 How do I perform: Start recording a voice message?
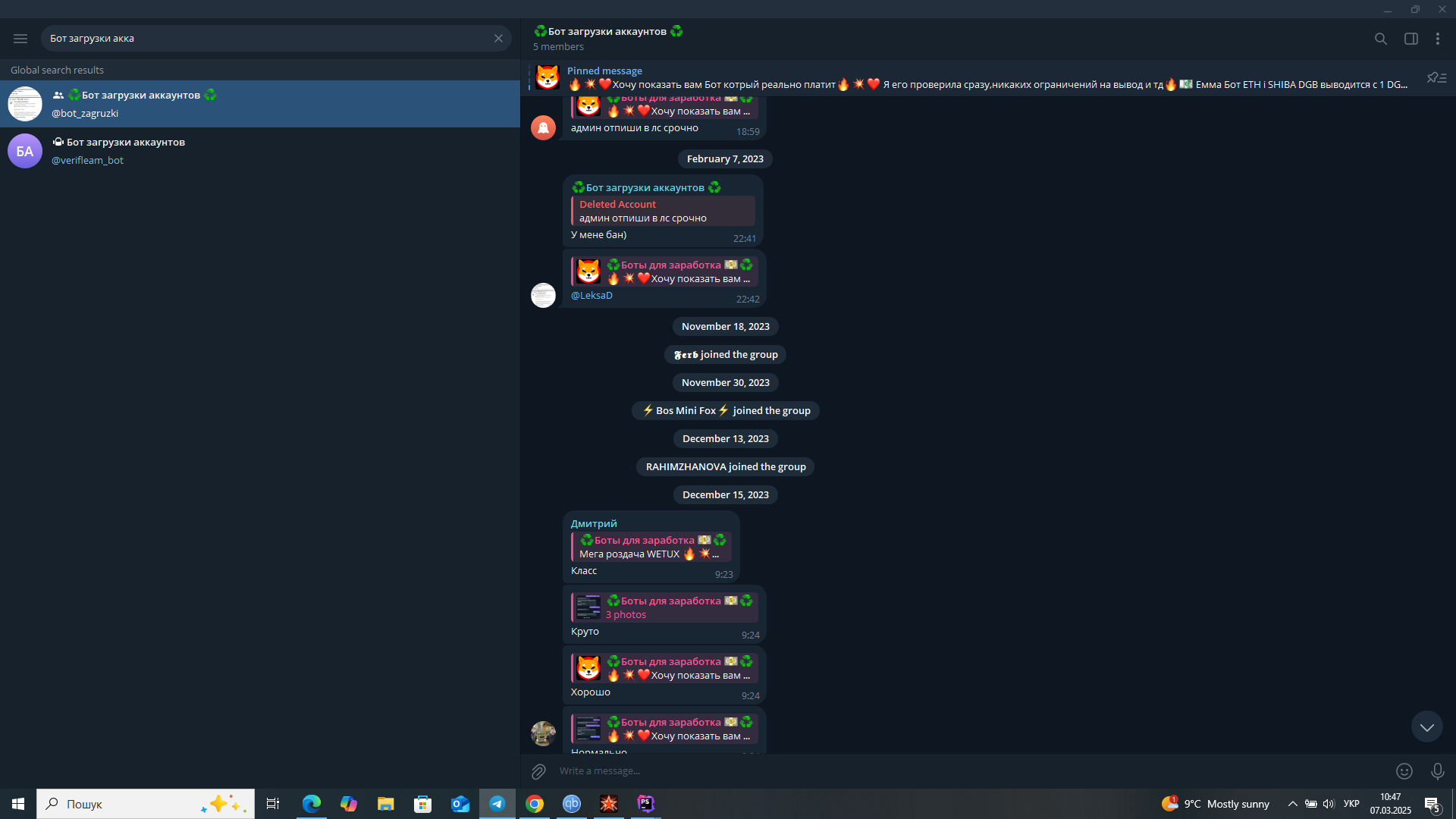click(1437, 771)
